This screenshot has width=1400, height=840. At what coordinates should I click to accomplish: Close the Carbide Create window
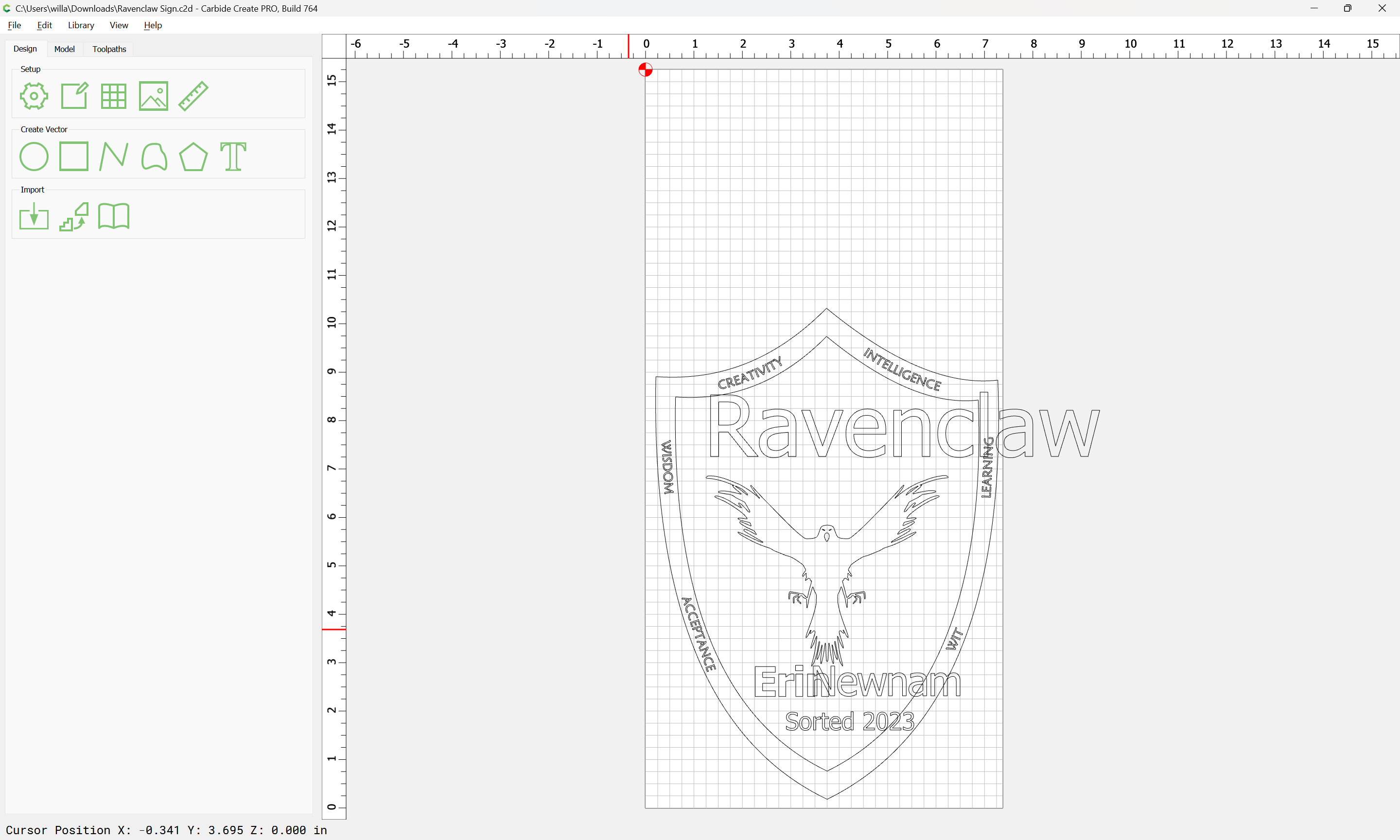pyautogui.click(x=1382, y=8)
